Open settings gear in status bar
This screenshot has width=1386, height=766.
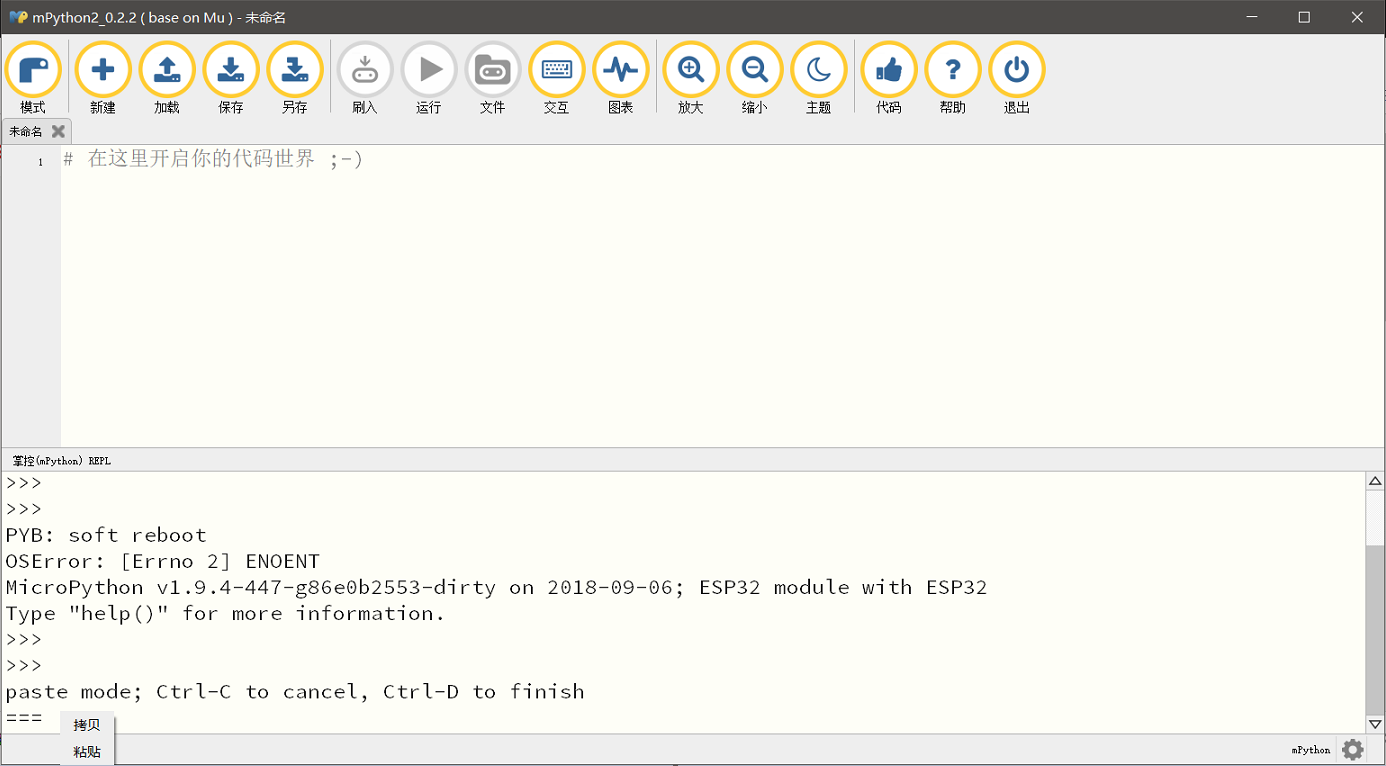click(1353, 749)
